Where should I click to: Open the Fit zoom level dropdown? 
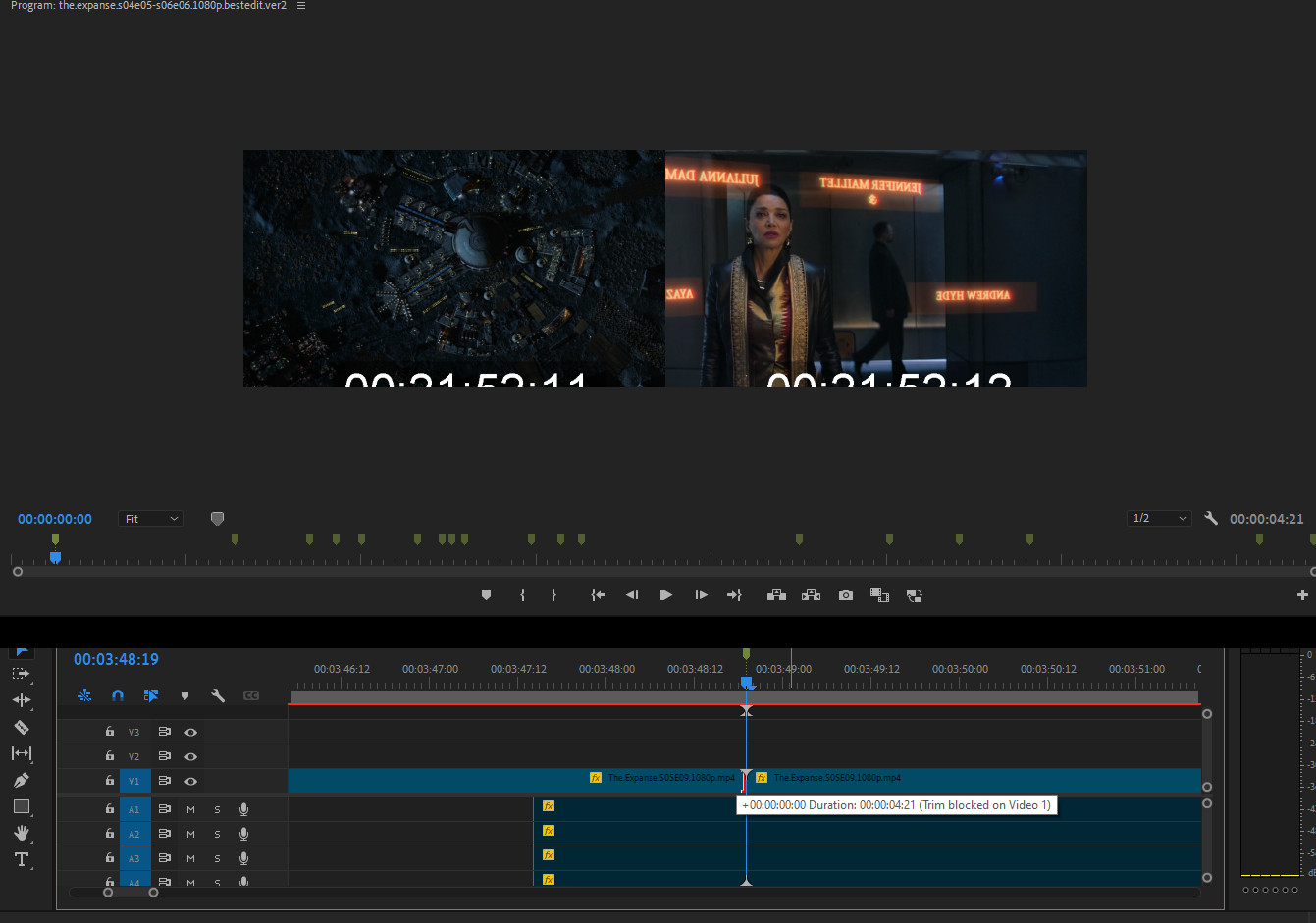pos(150,519)
